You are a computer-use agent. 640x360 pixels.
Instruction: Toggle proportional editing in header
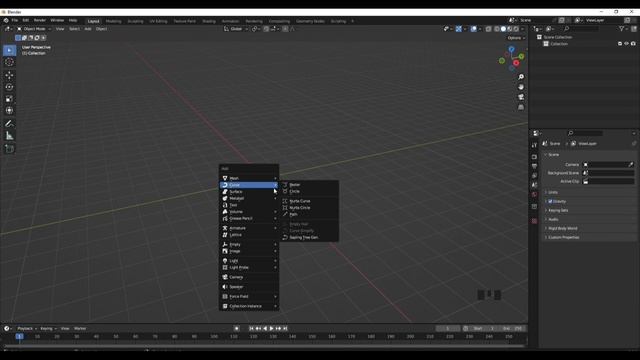coord(285,29)
